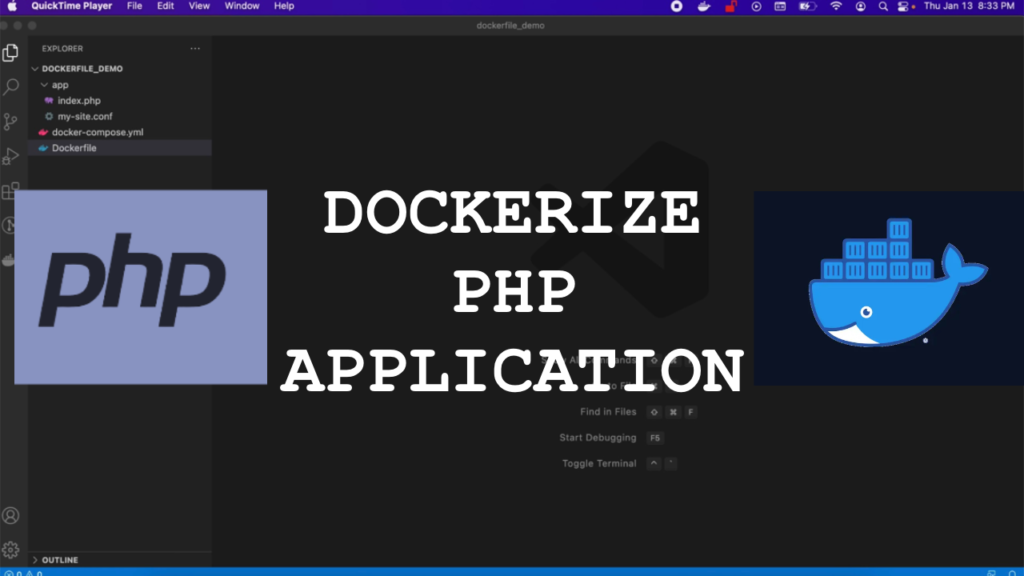Click the stop recording icon in menu bar
The width and height of the screenshot is (1024, 576).
point(677,6)
